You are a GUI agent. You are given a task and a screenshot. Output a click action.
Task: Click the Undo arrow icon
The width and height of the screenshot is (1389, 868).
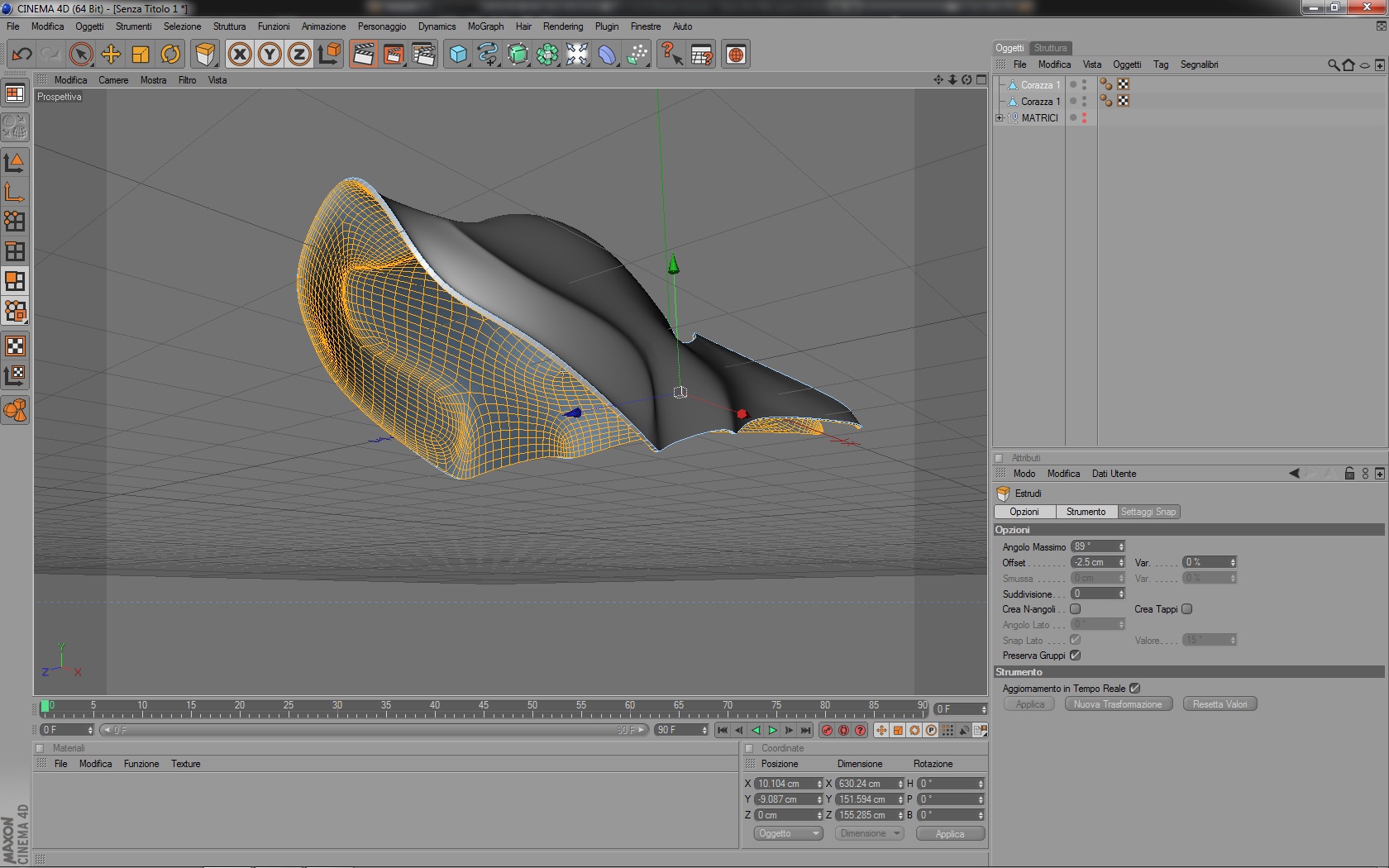pyautogui.click(x=21, y=55)
